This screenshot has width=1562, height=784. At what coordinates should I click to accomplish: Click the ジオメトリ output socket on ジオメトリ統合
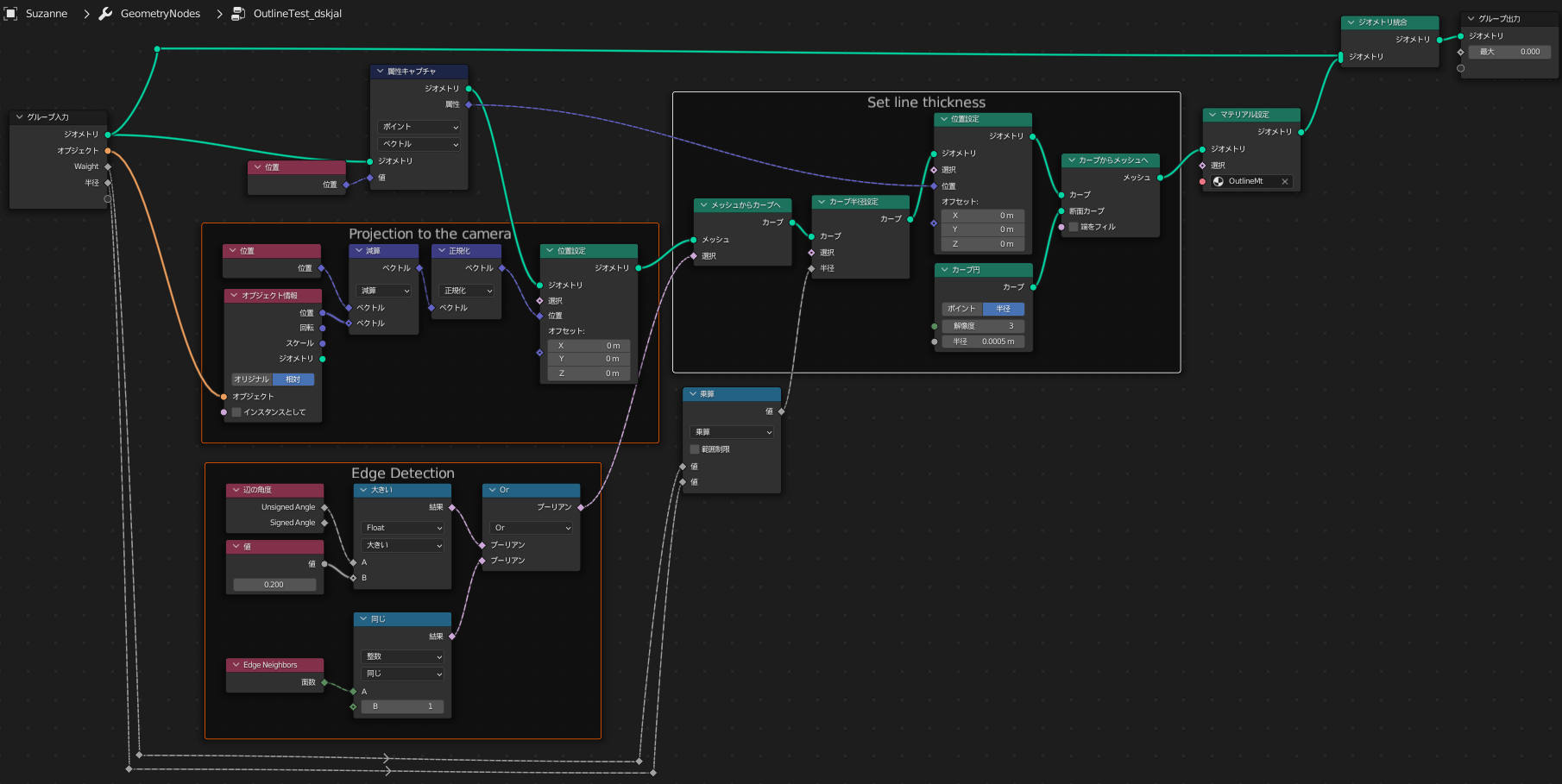point(1439,40)
